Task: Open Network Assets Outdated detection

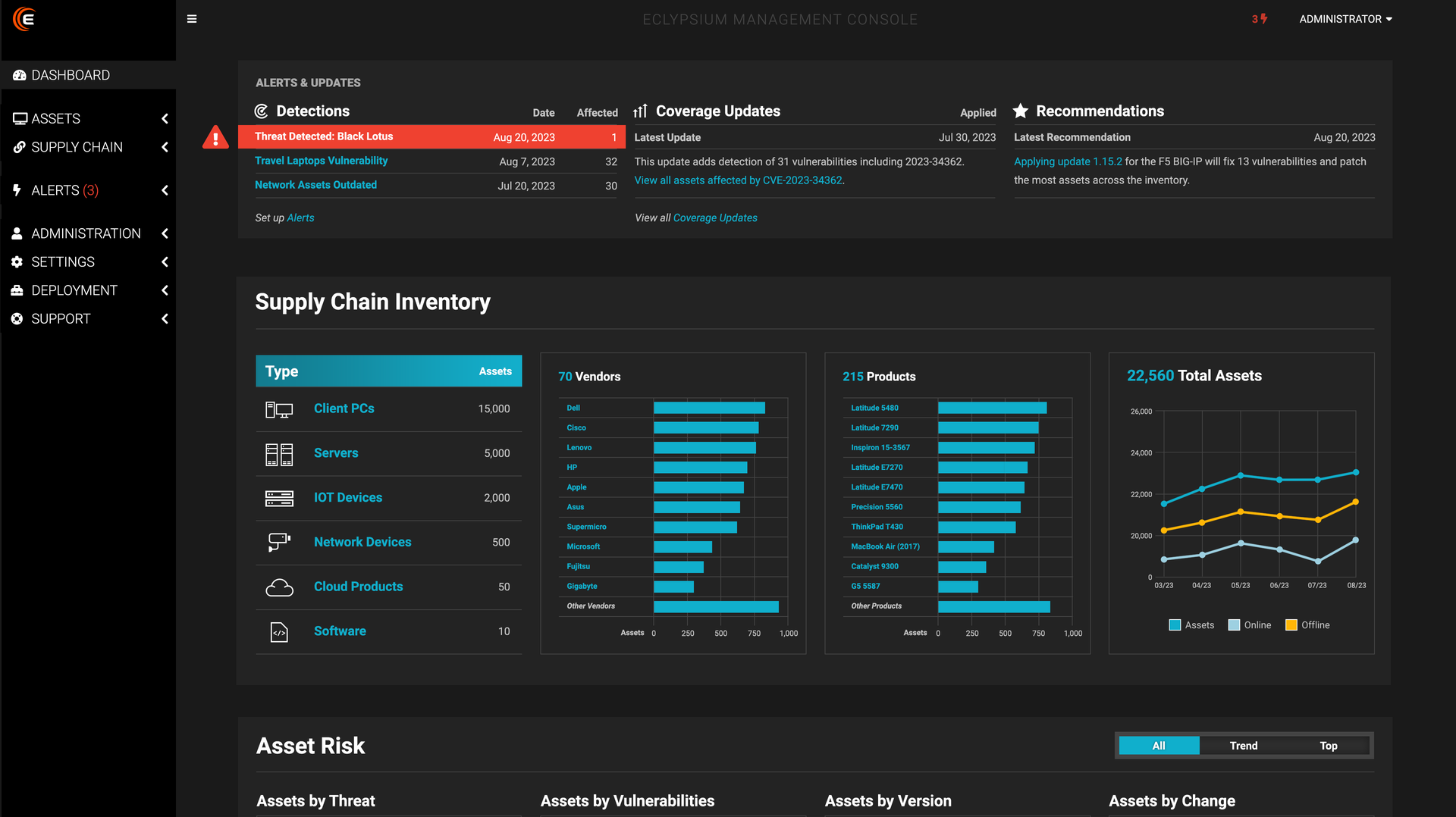Action: point(315,185)
